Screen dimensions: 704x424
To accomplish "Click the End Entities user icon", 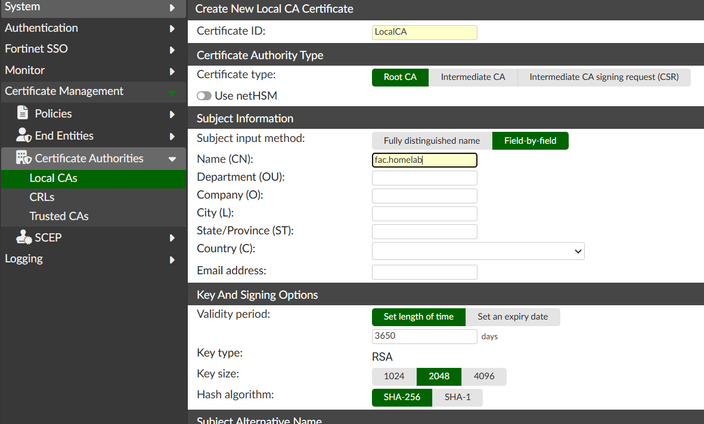I will pos(23,136).
